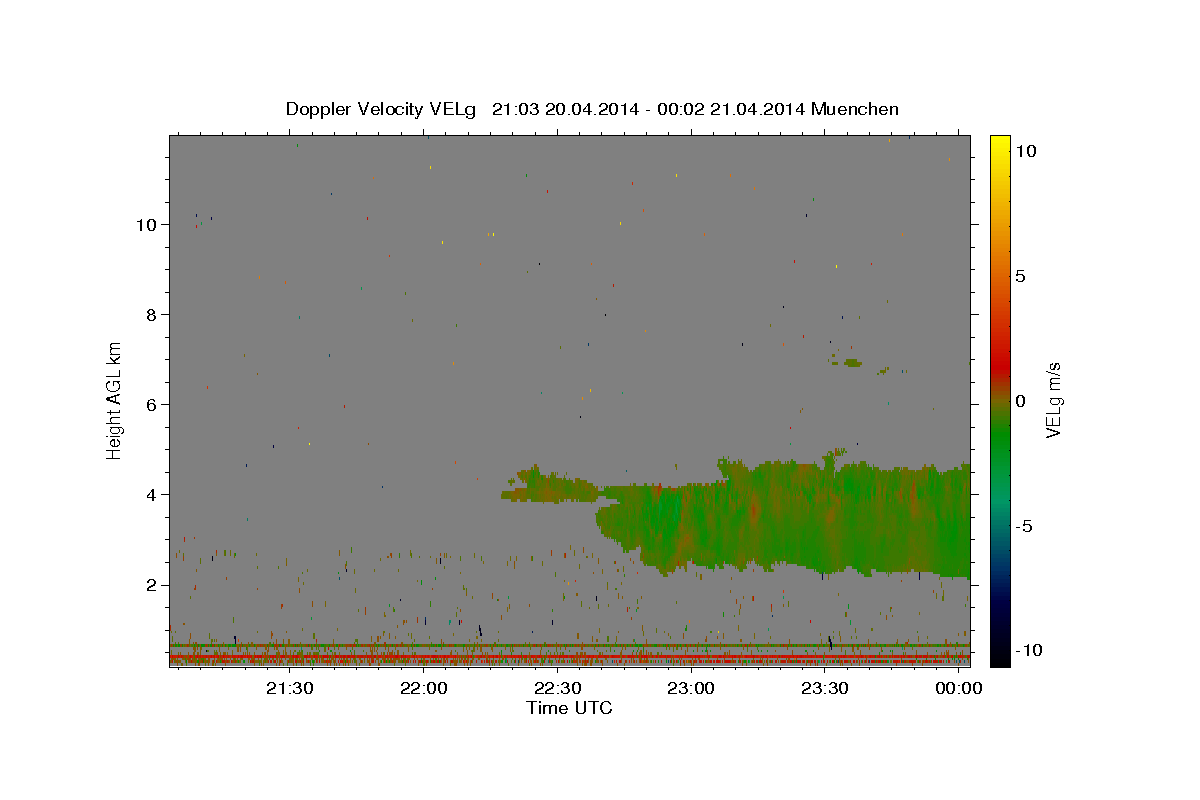Screen dimensions: 1200x800
Task: Click the small cloud patch near 7 km
Action: tap(852, 362)
